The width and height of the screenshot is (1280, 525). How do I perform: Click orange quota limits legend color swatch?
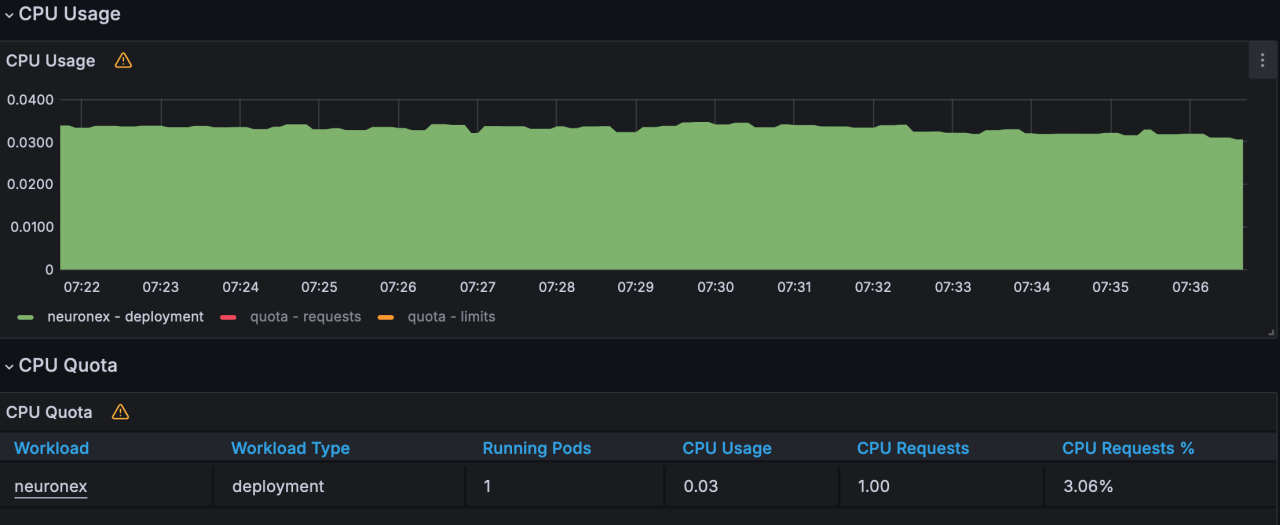(x=385, y=317)
